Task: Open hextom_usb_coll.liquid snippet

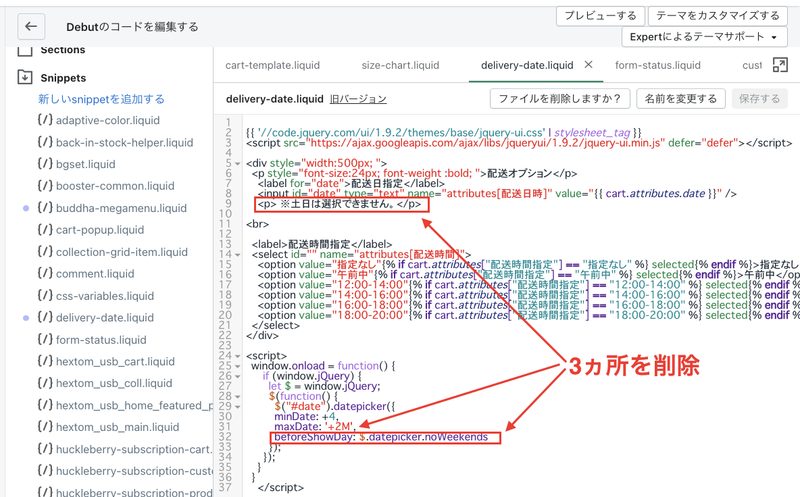Action: [114, 383]
